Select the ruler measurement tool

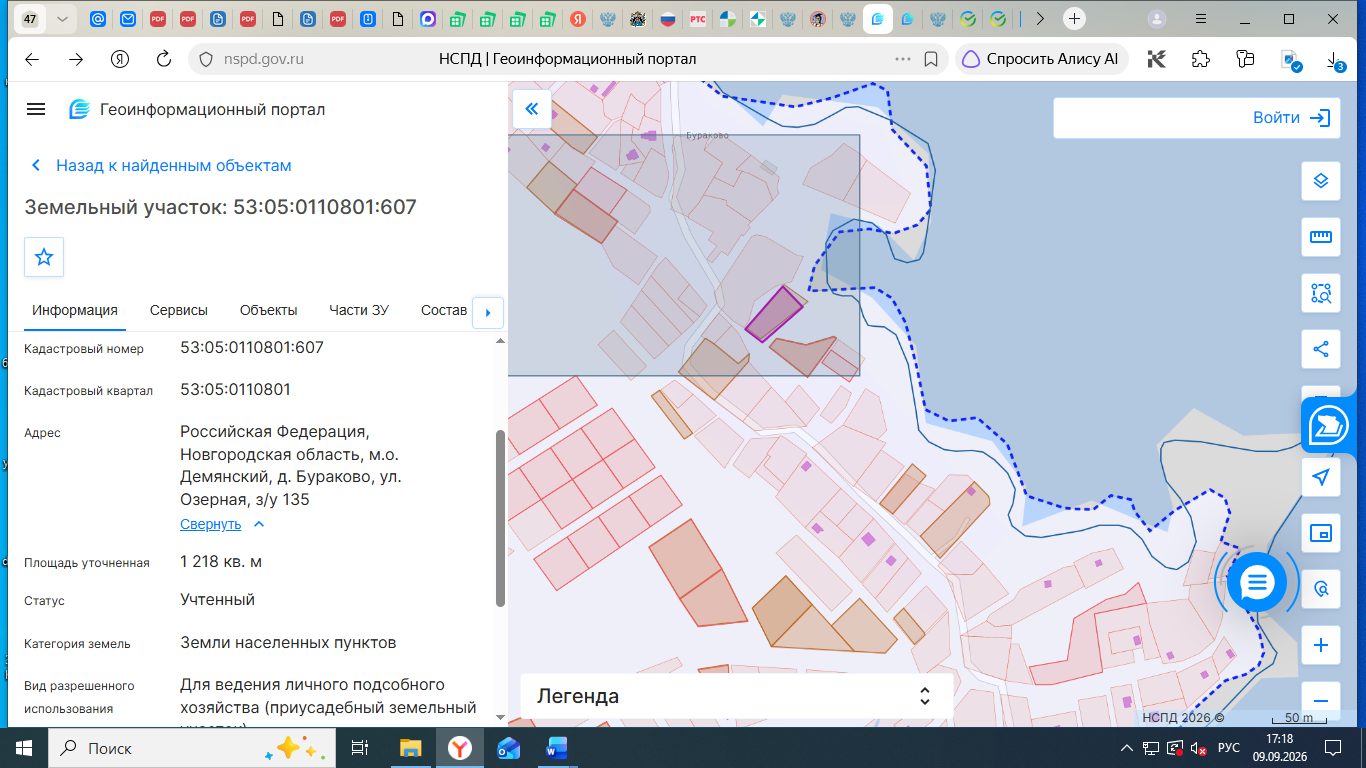click(1320, 237)
